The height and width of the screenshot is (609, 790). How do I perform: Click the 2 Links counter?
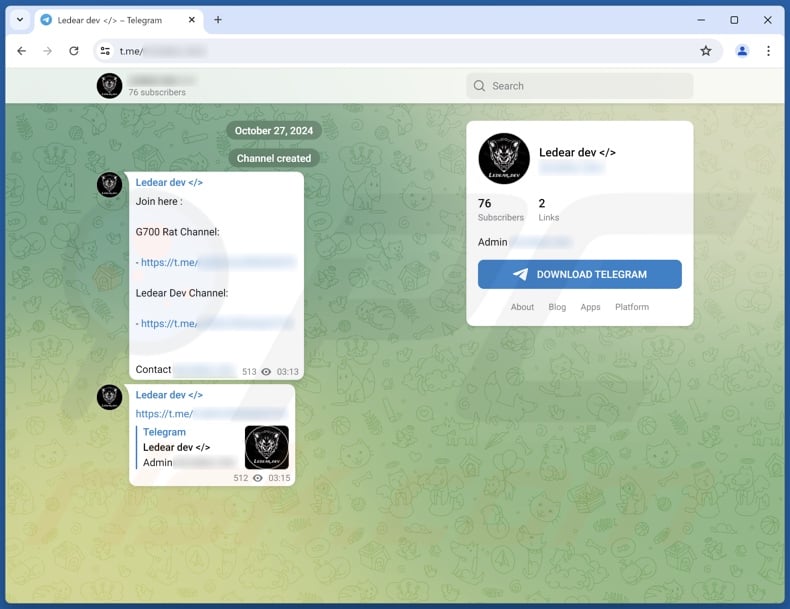pyautogui.click(x=549, y=210)
